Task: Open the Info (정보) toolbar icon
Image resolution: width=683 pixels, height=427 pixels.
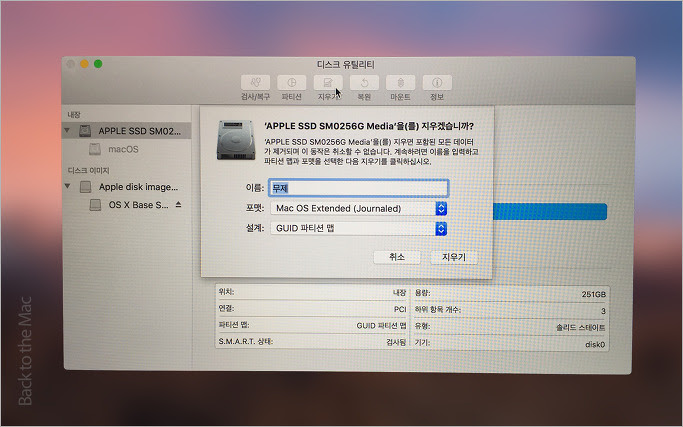Action: pos(437,83)
